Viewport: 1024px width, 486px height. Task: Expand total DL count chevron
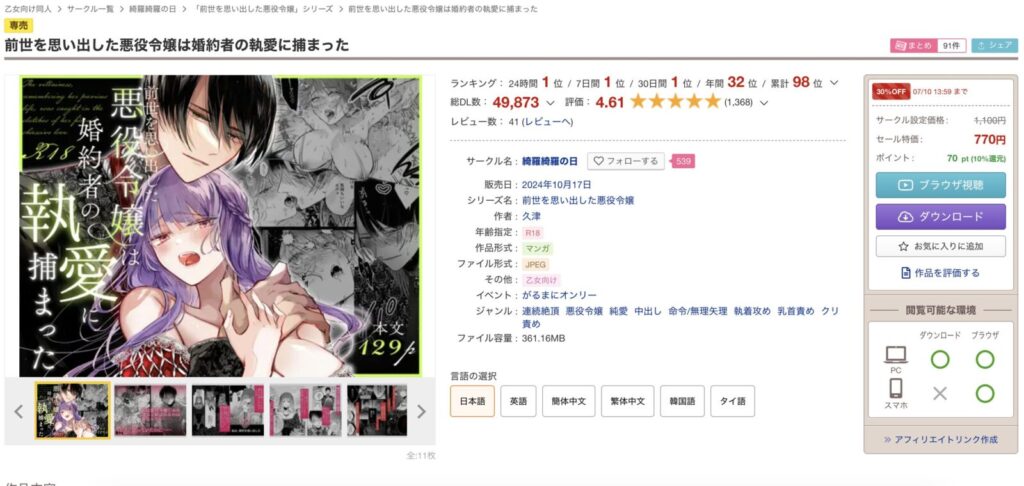(550, 103)
